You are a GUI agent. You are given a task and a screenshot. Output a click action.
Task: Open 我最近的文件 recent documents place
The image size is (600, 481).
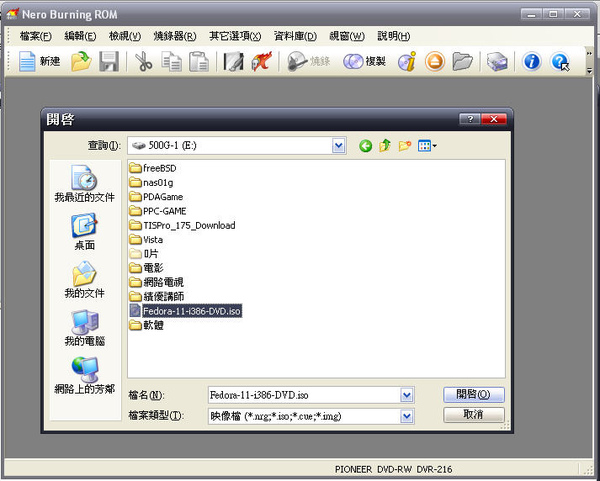coord(85,184)
